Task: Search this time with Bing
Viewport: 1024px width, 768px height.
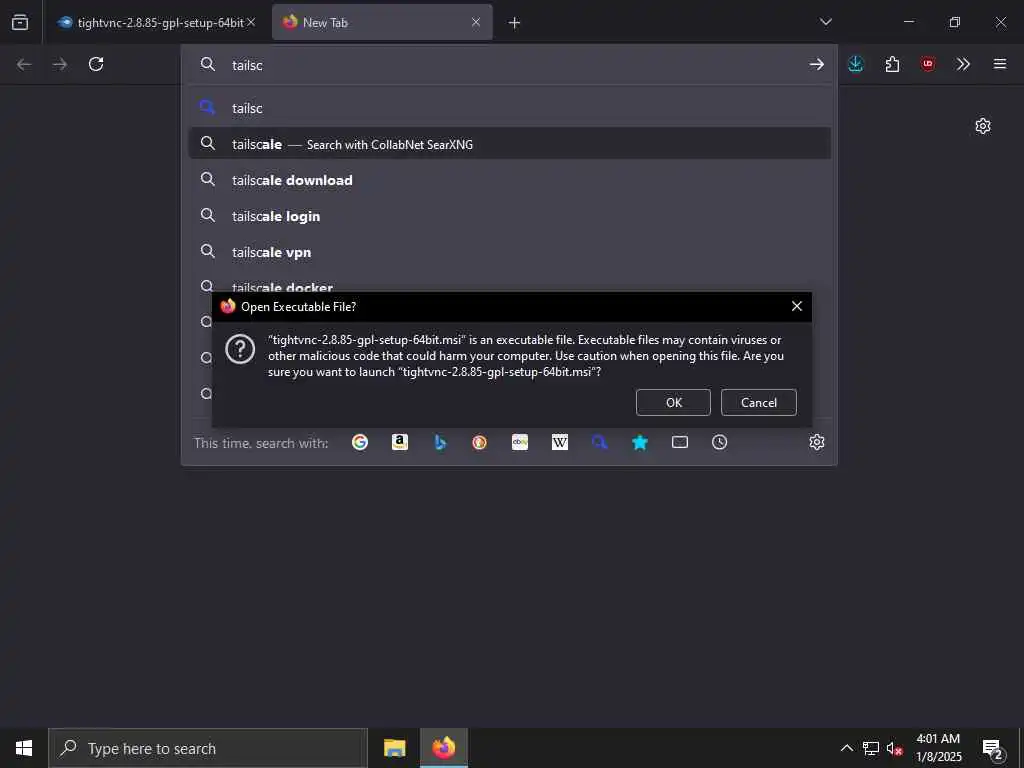Action: [440, 442]
